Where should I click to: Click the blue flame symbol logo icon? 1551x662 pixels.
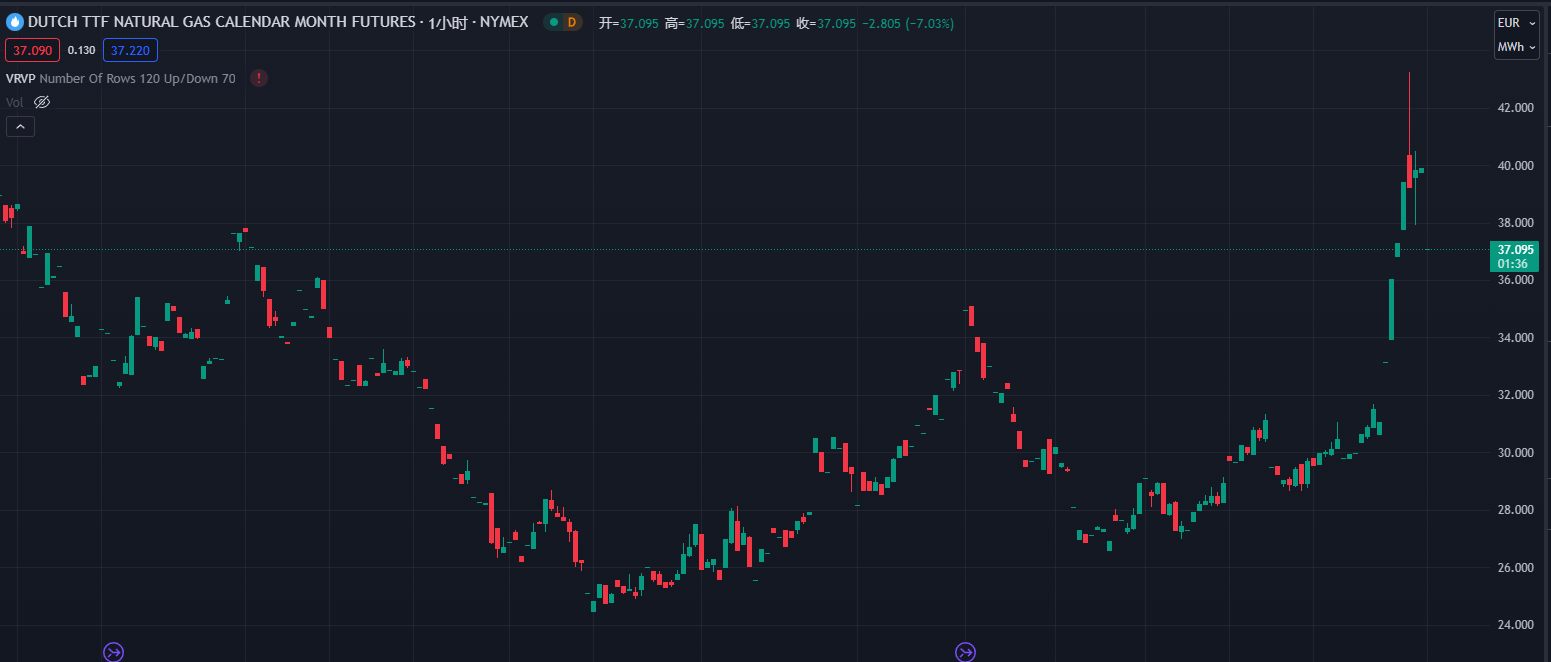pyautogui.click(x=14, y=22)
